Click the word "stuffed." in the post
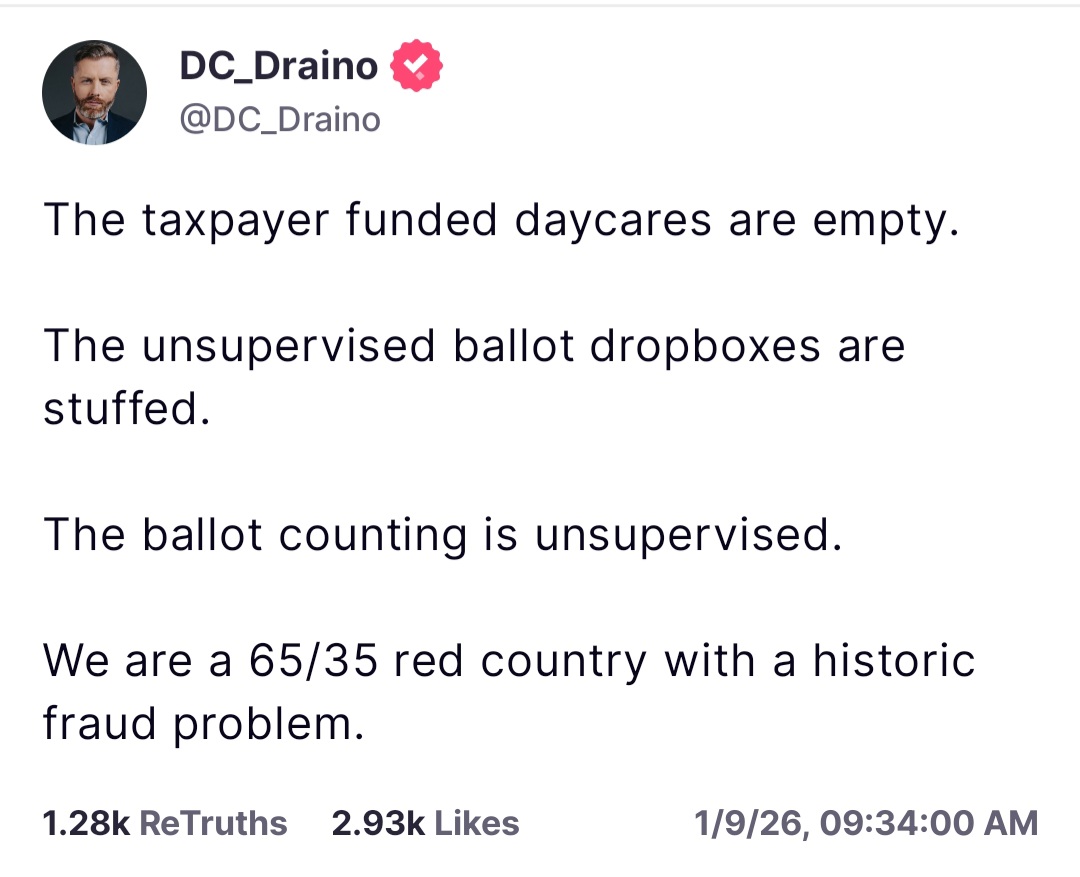Screen dimensions: 1080x877 coord(127,409)
